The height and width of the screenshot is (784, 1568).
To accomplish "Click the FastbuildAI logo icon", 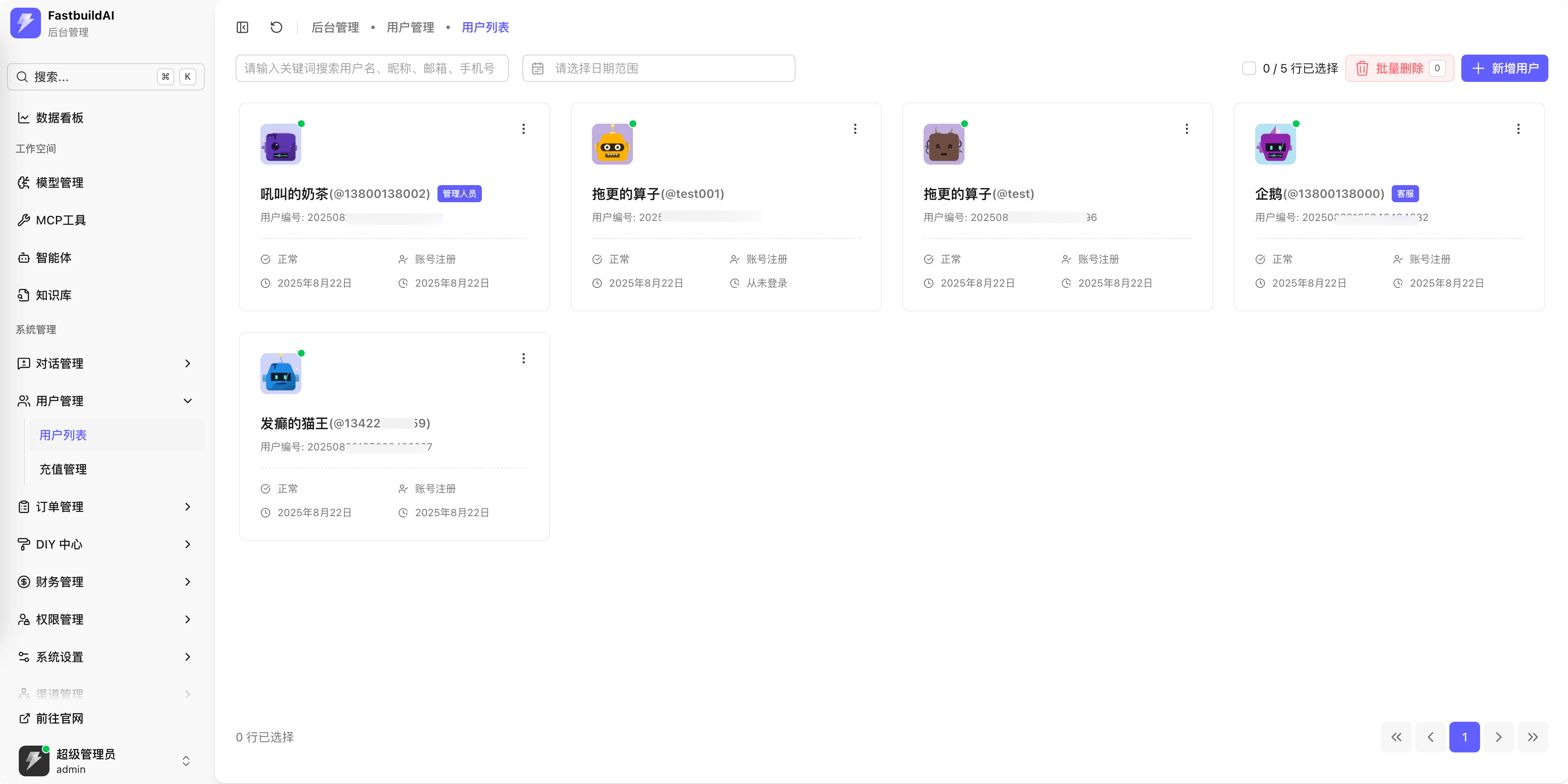I will tap(26, 23).
